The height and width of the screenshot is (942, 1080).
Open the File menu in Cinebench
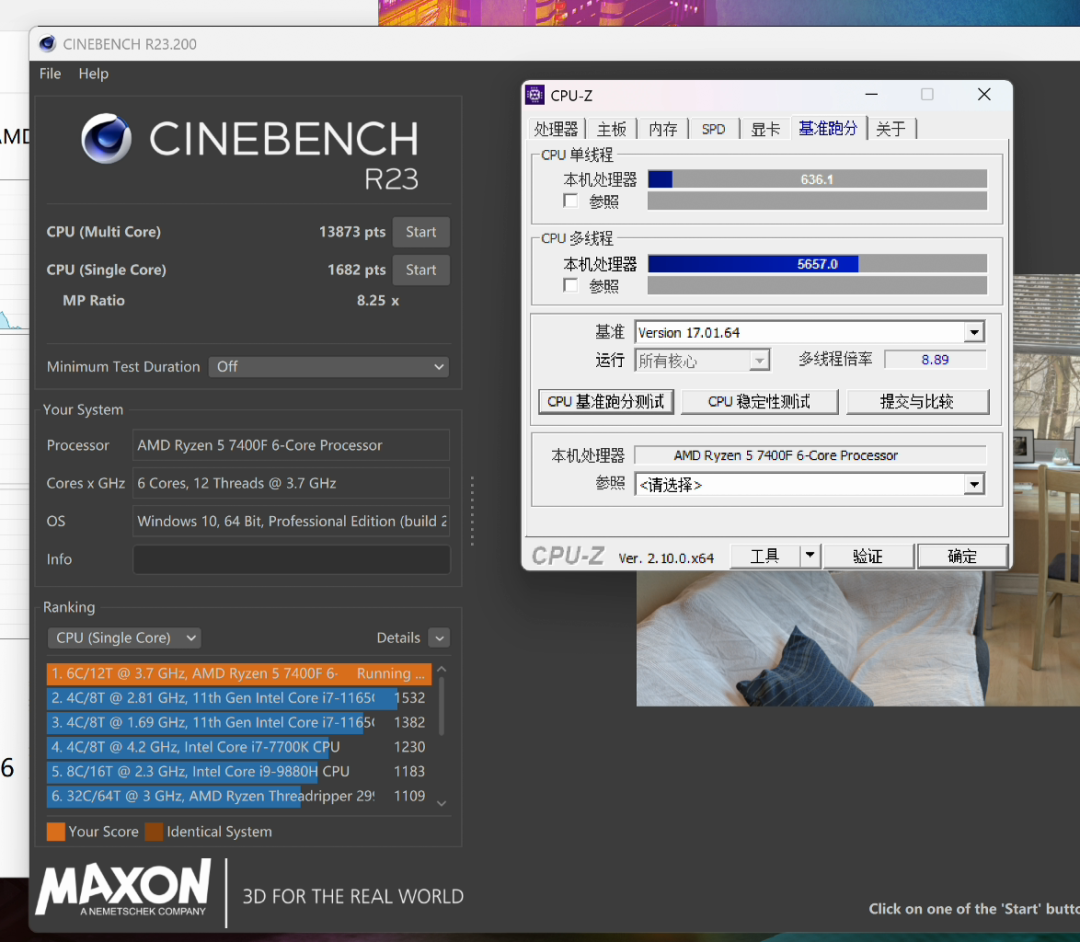50,74
